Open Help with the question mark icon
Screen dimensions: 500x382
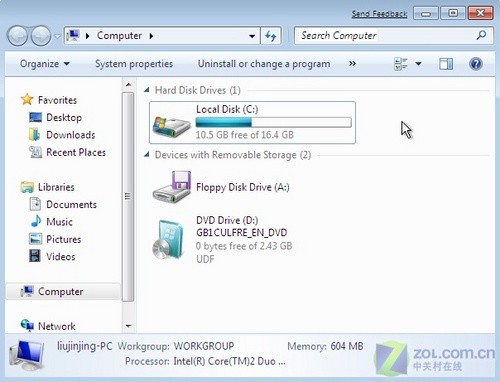476,64
